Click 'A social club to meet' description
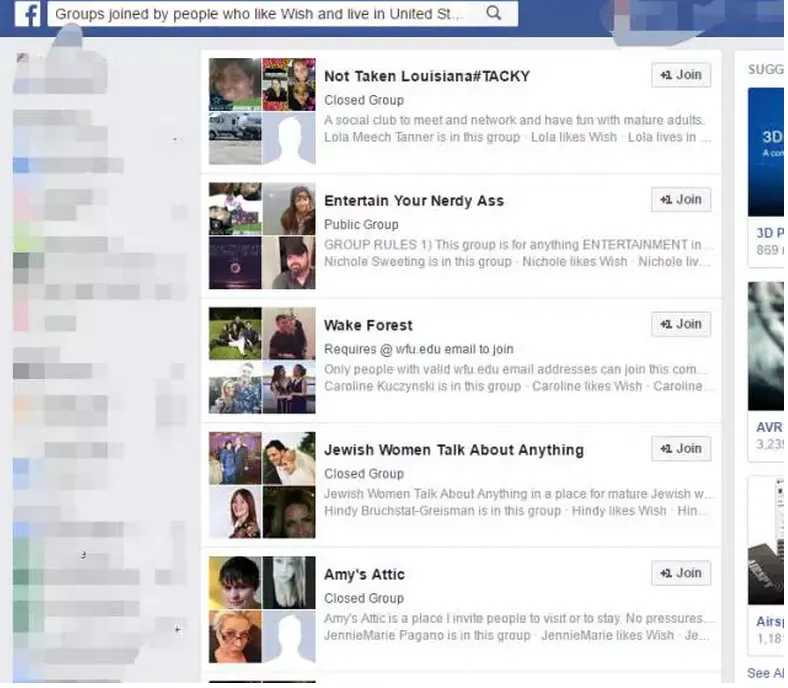The width and height of the screenshot is (788, 688). (x=514, y=120)
